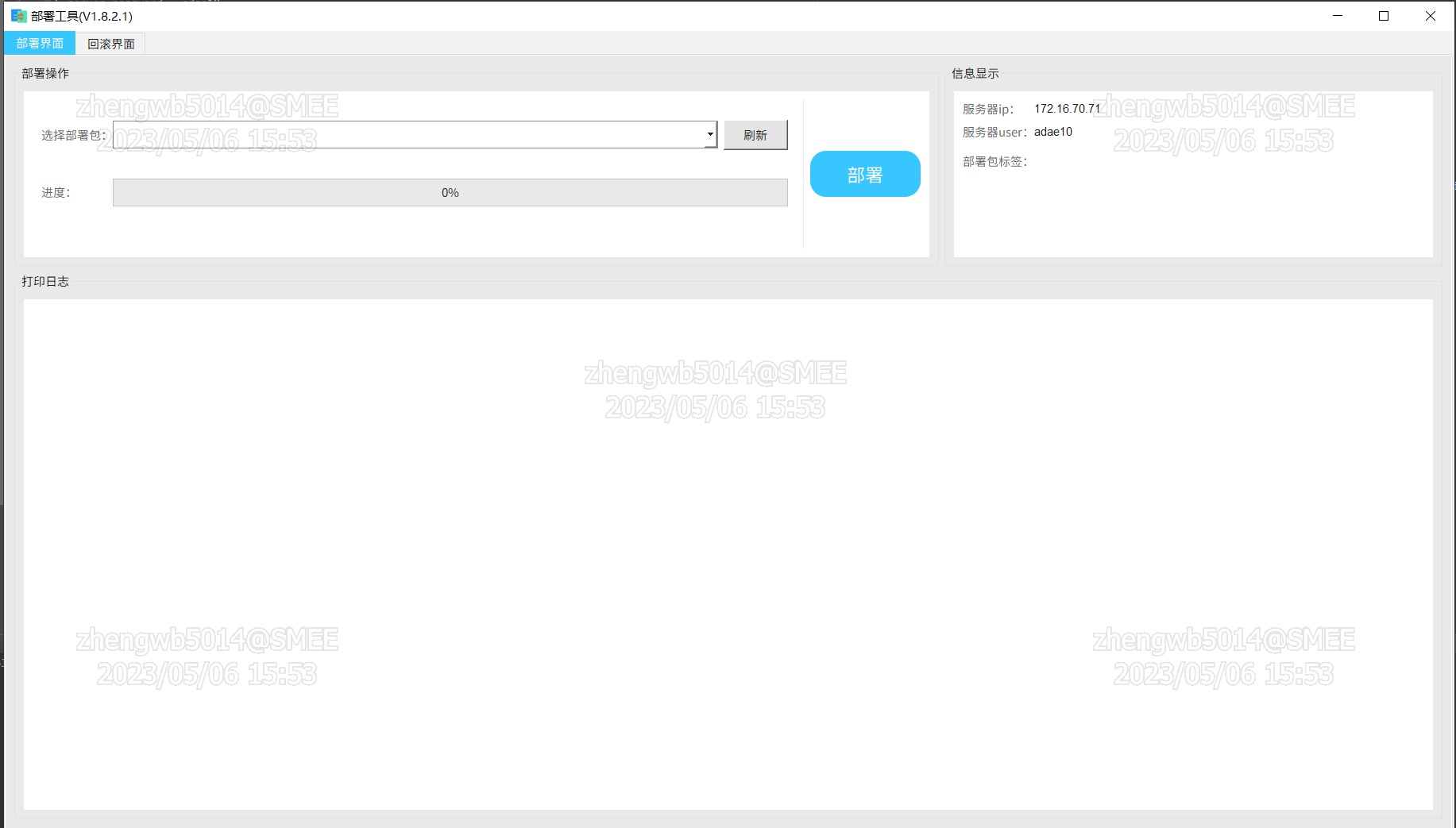Switch to the 回滚界面 tab
1456x828 pixels.
tap(110, 44)
